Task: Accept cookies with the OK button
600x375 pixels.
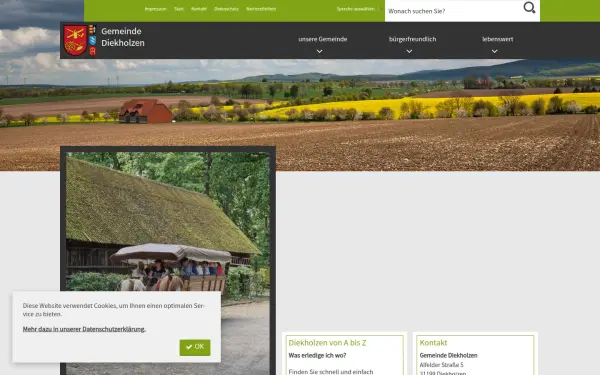Action: [x=195, y=347]
